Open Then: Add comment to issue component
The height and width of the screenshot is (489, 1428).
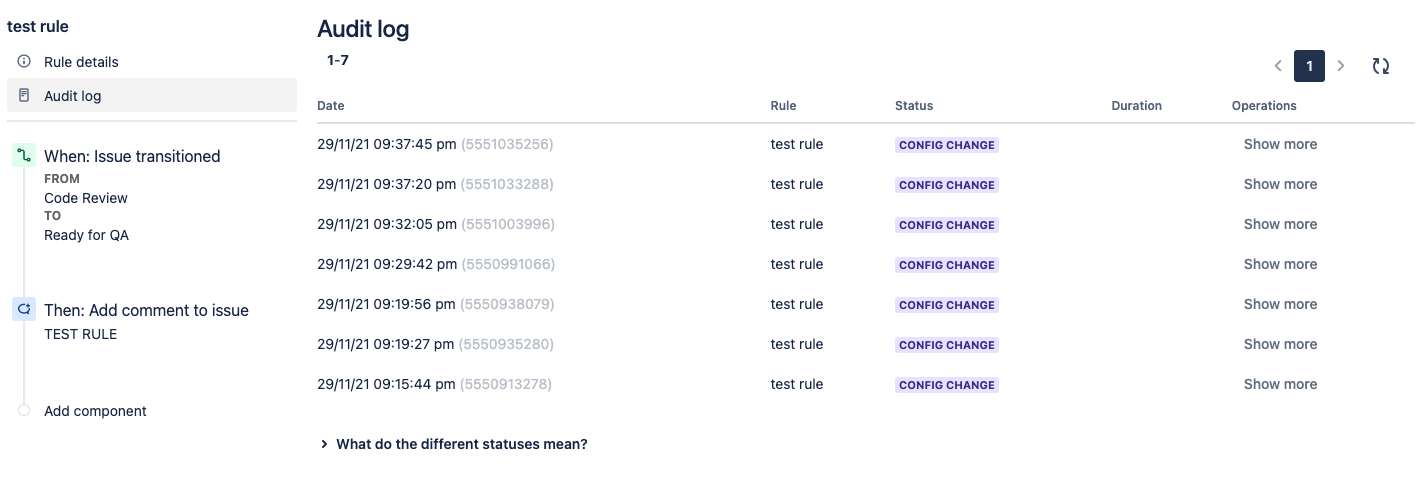(146, 310)
